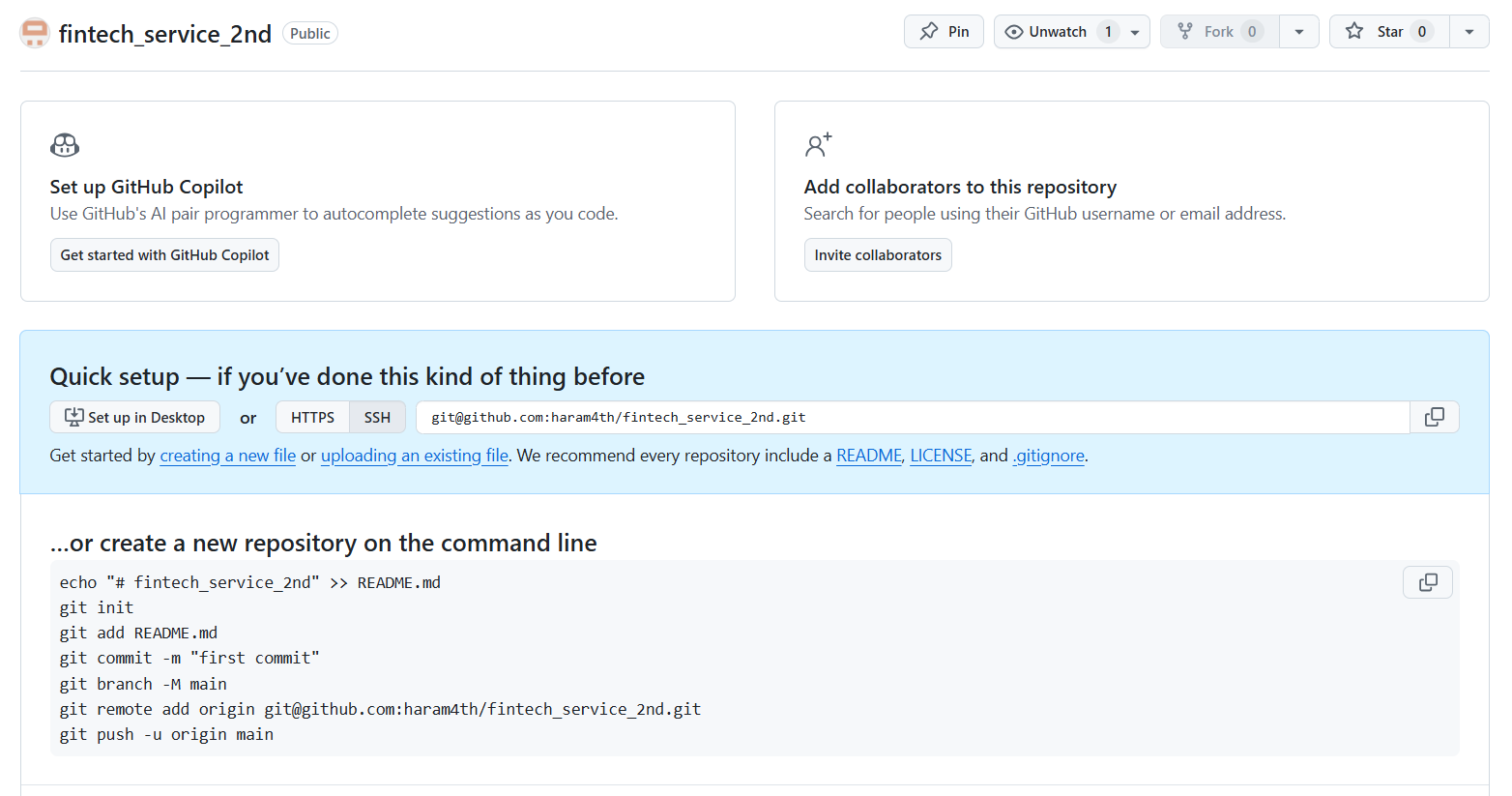1512x796 pixels.
Task: Click the Set up GitHub Copilot heading
Action: pyautogui.click(x=146, y=187)
